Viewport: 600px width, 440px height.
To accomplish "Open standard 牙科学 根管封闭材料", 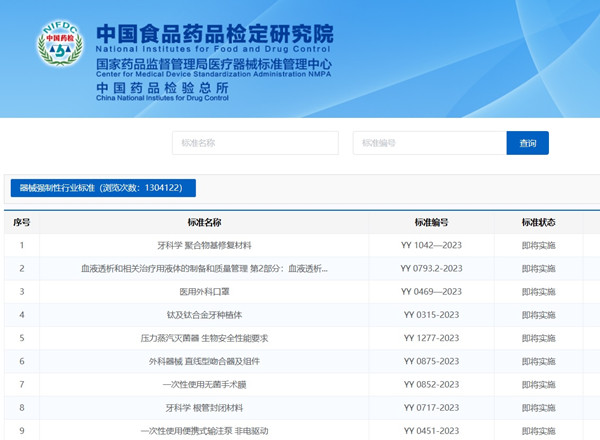I will click(204, 408).
